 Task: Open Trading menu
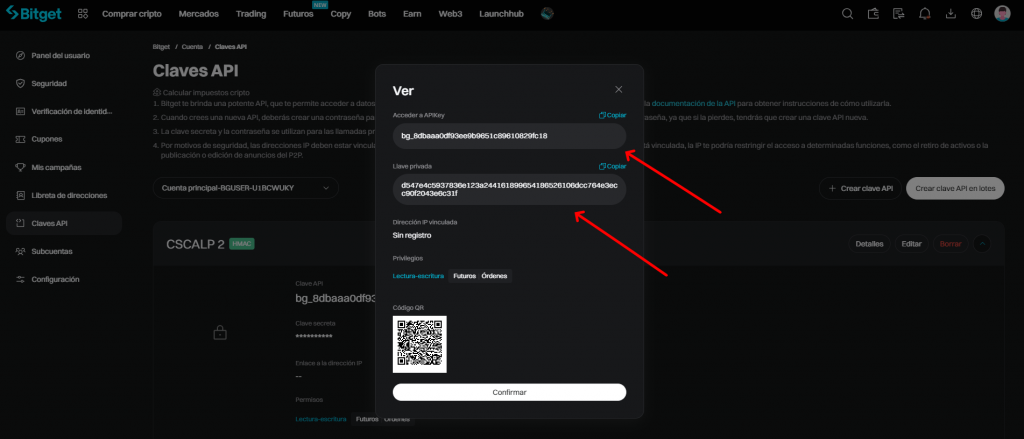[x=251, y=14]
